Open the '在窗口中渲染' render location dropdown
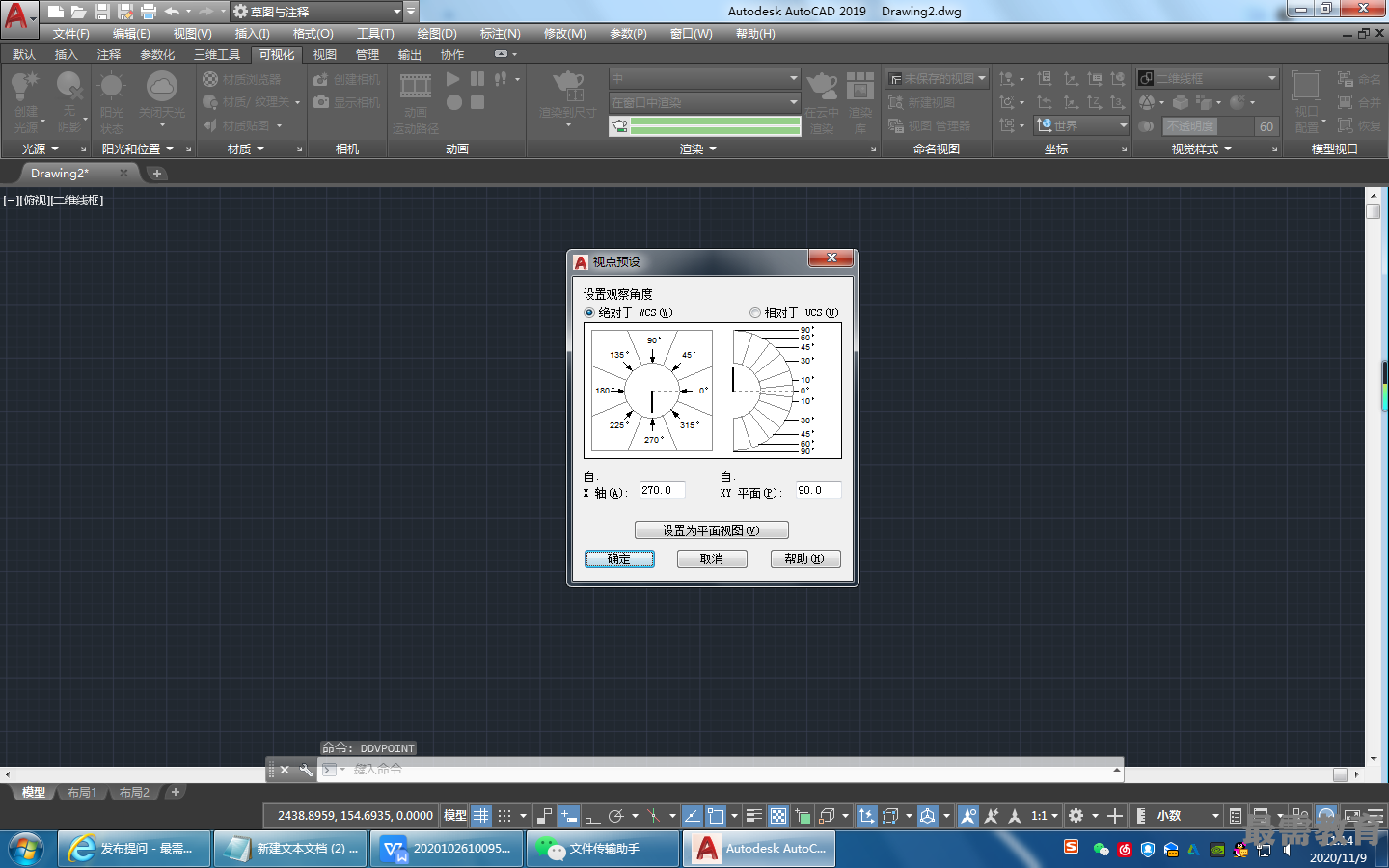1389x868 pixels. tap(704, 102)
